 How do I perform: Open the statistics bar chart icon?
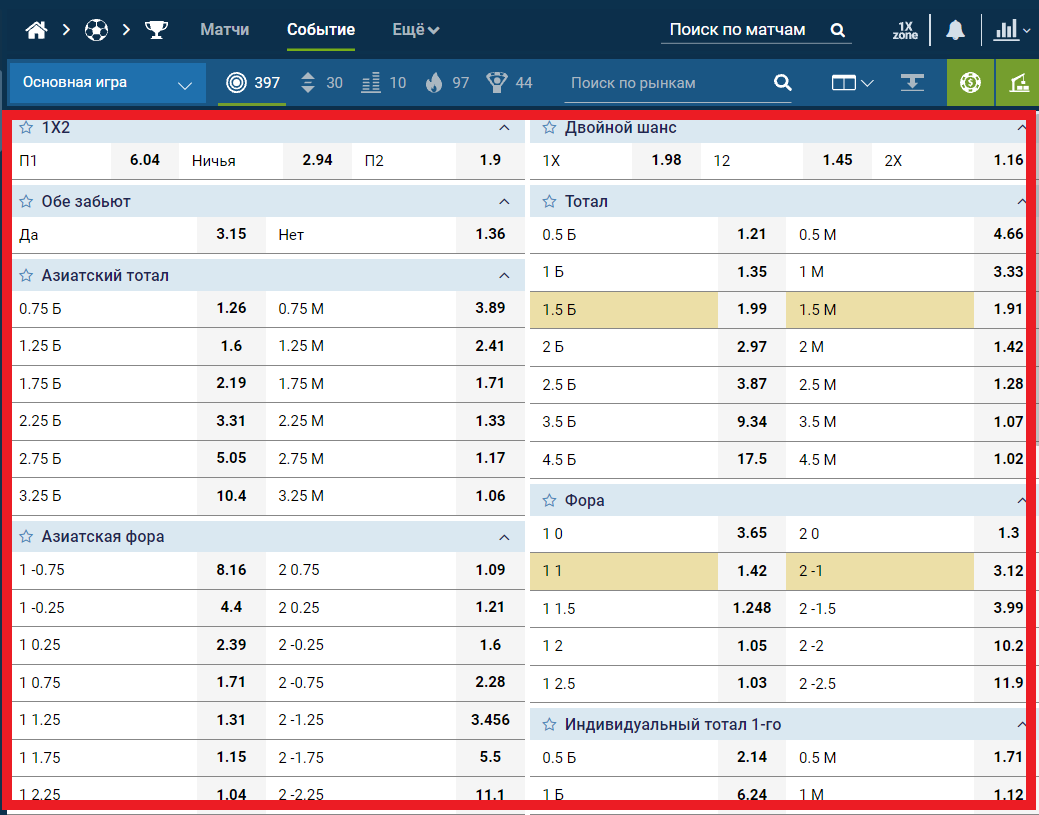(x=1011, y=30)
